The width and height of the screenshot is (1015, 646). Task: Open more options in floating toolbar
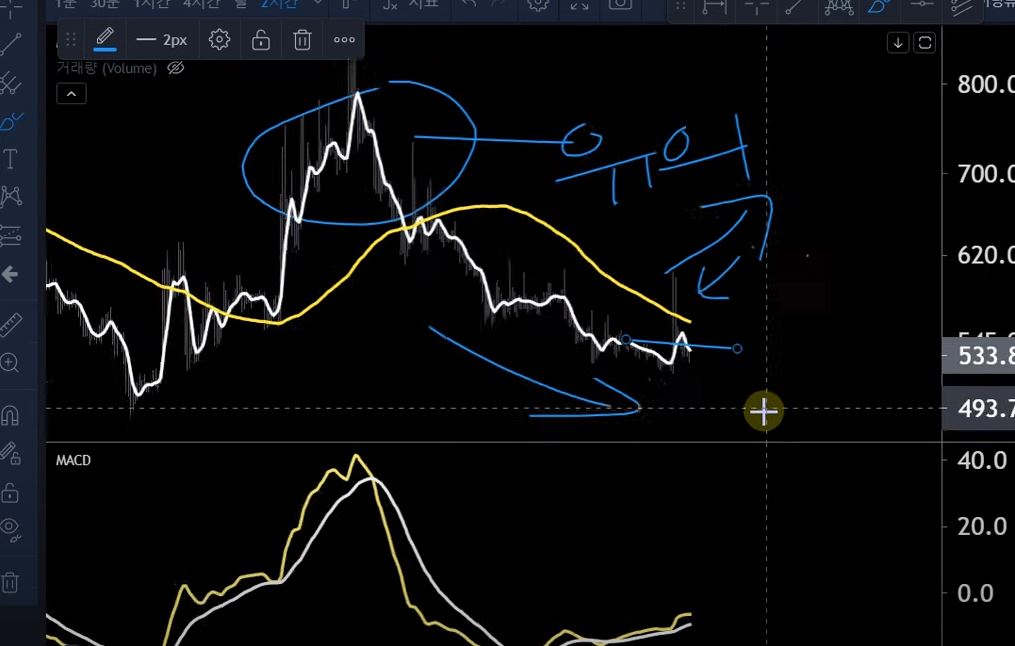(x=344, y=40)
